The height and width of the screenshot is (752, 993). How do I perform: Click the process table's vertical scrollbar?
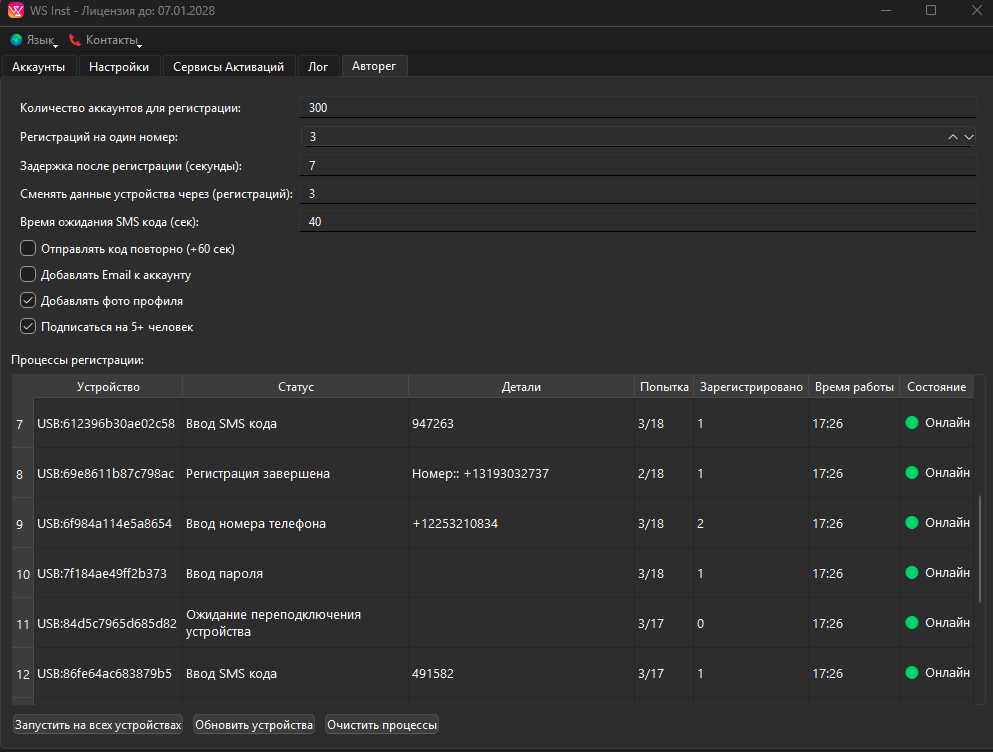(980, 548)
